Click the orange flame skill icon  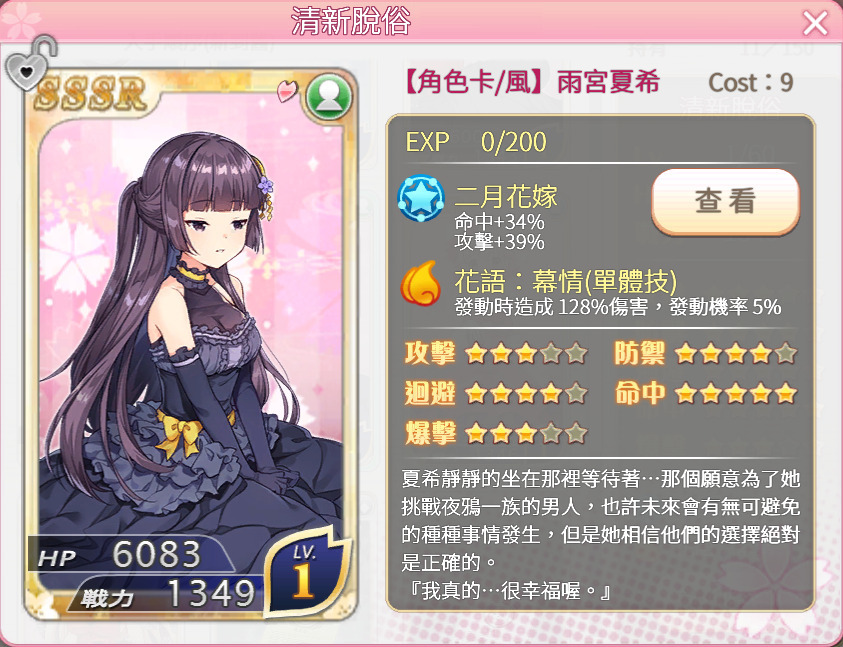[x=421, y=283]
